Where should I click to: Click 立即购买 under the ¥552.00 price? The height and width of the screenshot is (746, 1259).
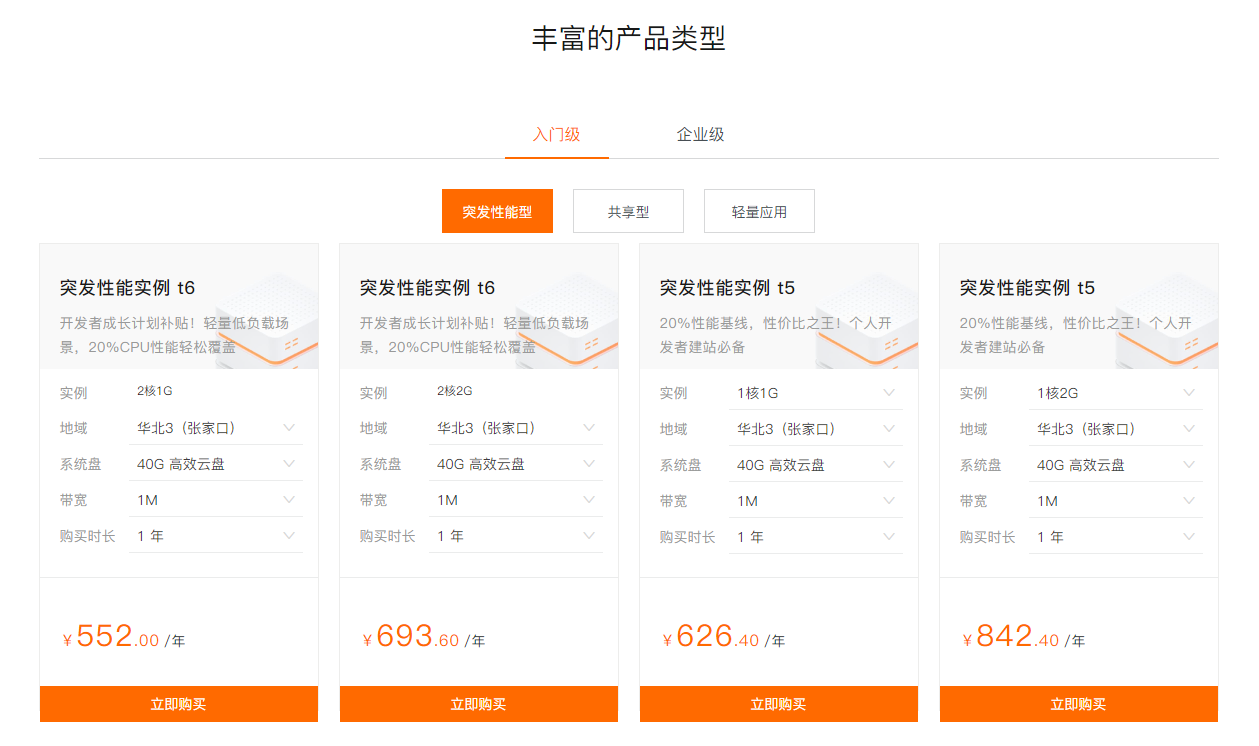[179, 704]
